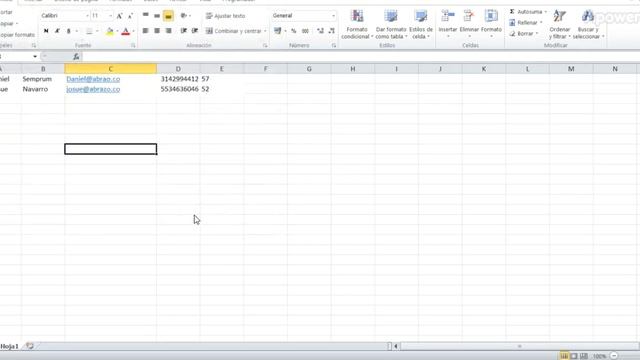Toggle center text horizontally
Image resolution: width=640 pixels, height=360 pixels.
(x=157, y=31)
